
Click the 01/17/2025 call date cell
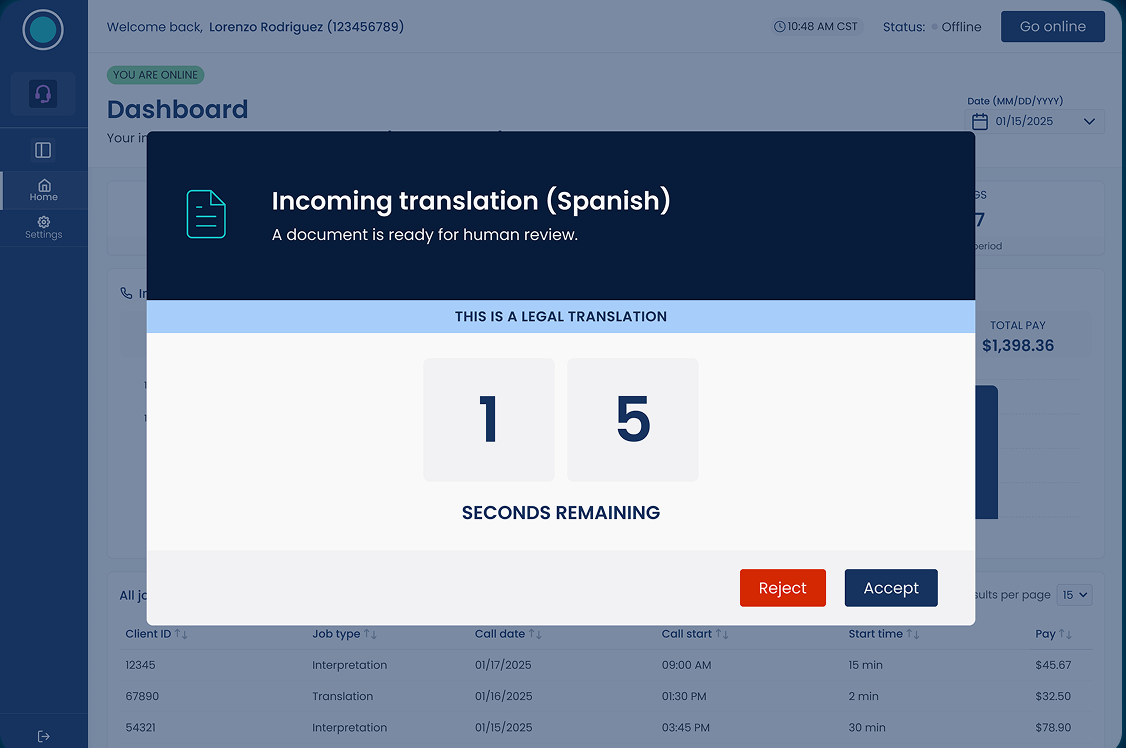coord(503,665)
